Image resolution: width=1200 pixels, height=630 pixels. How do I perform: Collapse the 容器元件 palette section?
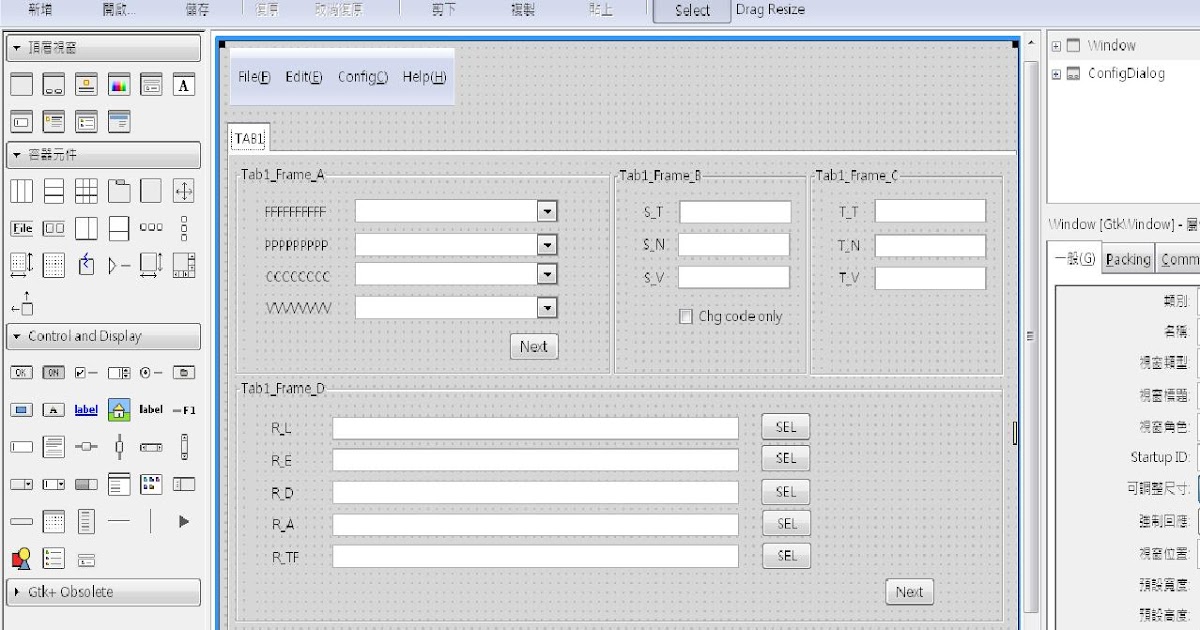(x=104, y=155)
